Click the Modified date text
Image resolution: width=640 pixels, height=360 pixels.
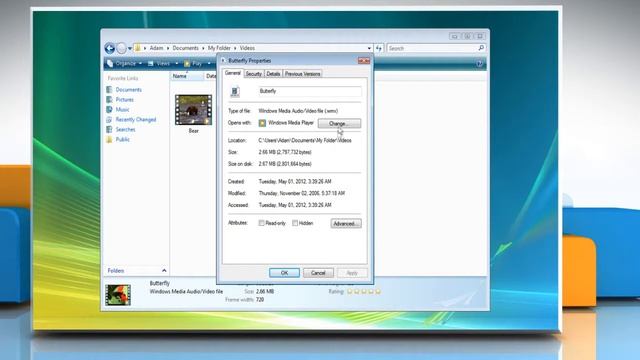[302, 193]
